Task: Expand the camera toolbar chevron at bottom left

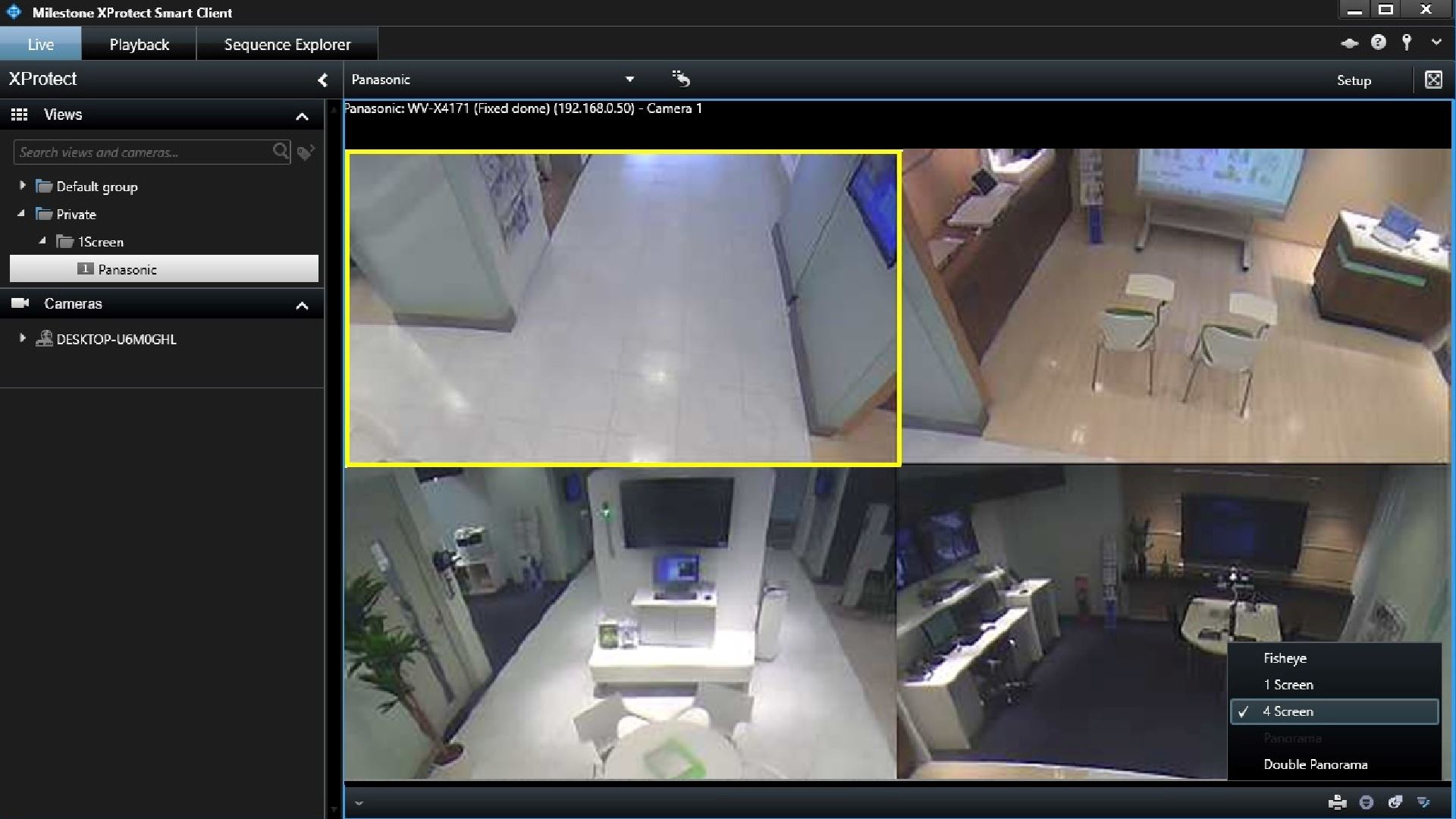Action: pyautogui.click(x=359, y=803)
